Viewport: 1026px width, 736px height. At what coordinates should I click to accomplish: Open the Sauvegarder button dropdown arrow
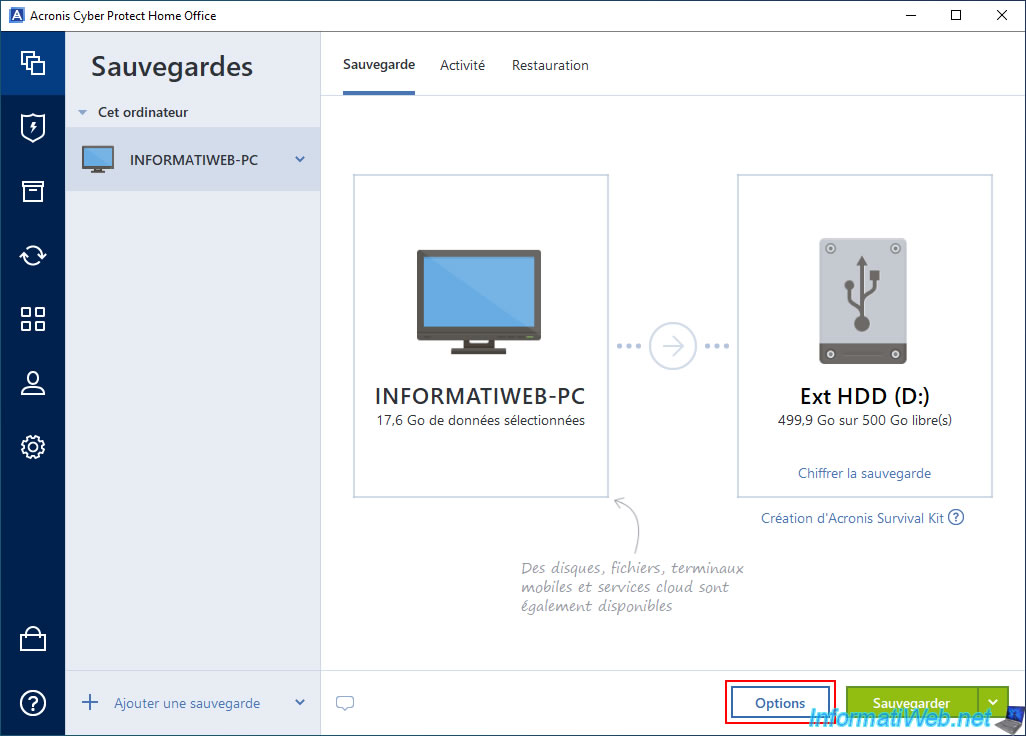point(993,703)
